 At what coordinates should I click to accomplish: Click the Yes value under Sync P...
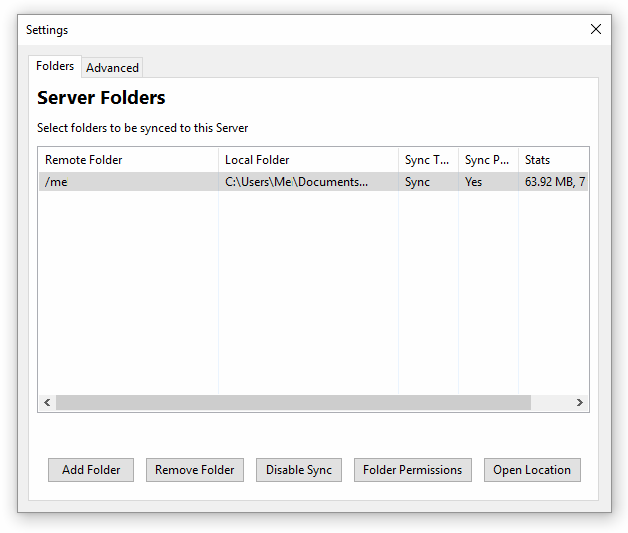click(x=474, y=182)
